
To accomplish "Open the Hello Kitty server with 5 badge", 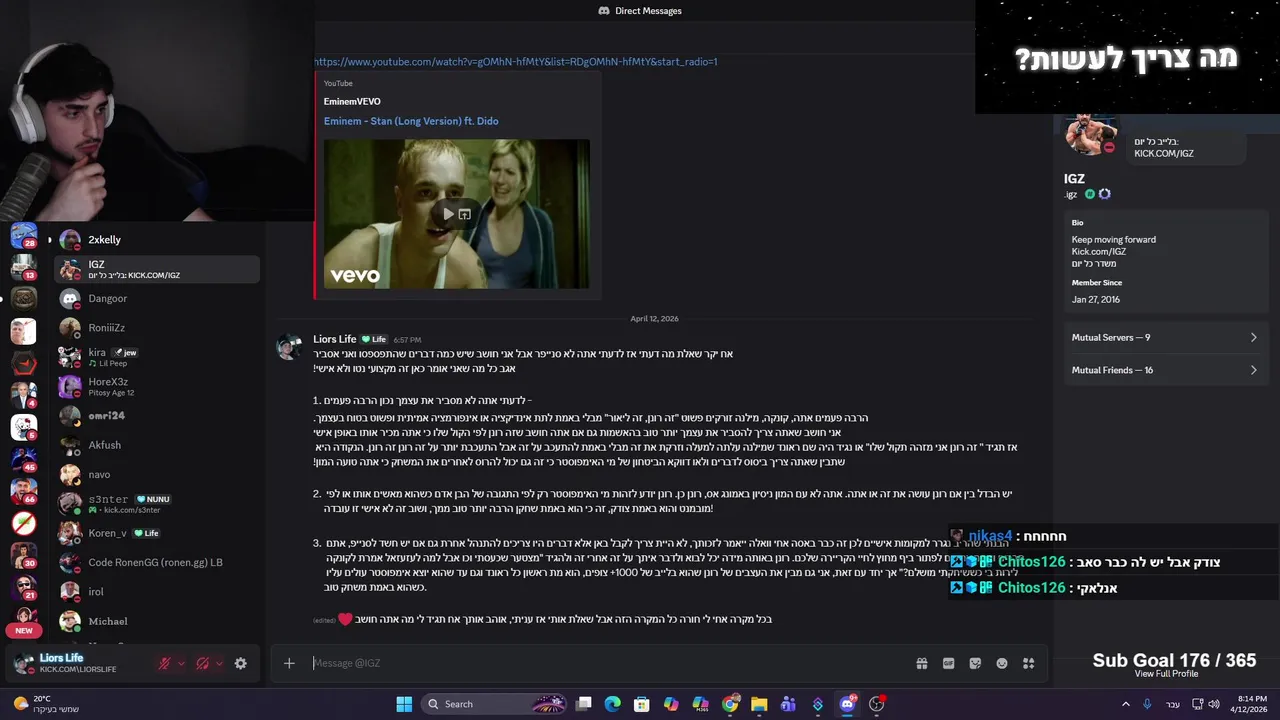I will (x=24, y=427).
